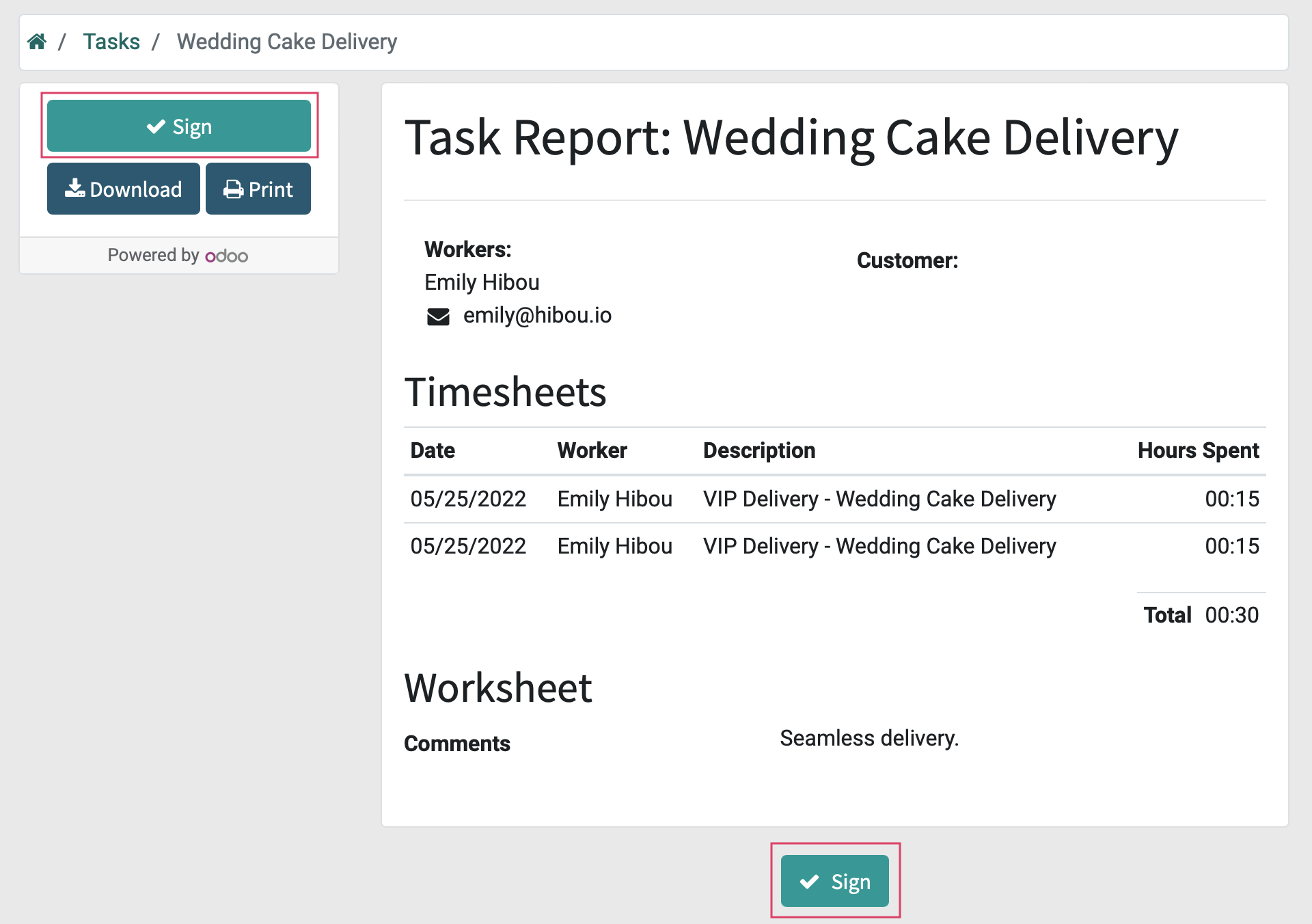
Task: Click the Timesheets section heading
Action: coord(505,392)
